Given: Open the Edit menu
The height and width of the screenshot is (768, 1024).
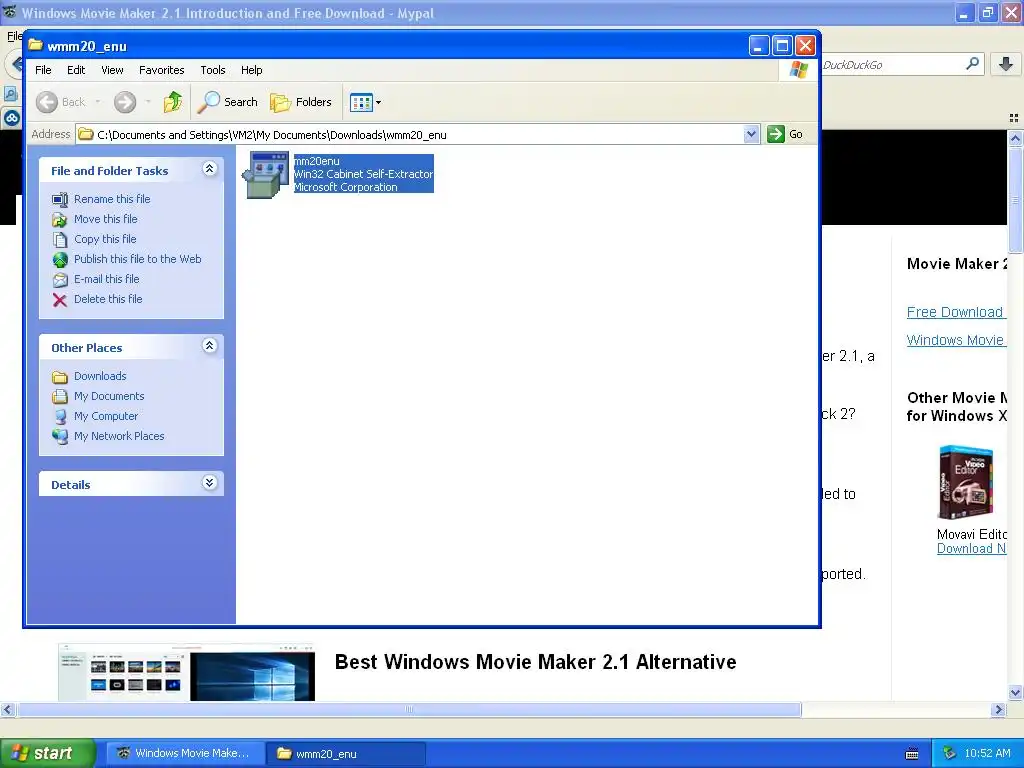Looking at the screenshot, I should pos(76,70).
